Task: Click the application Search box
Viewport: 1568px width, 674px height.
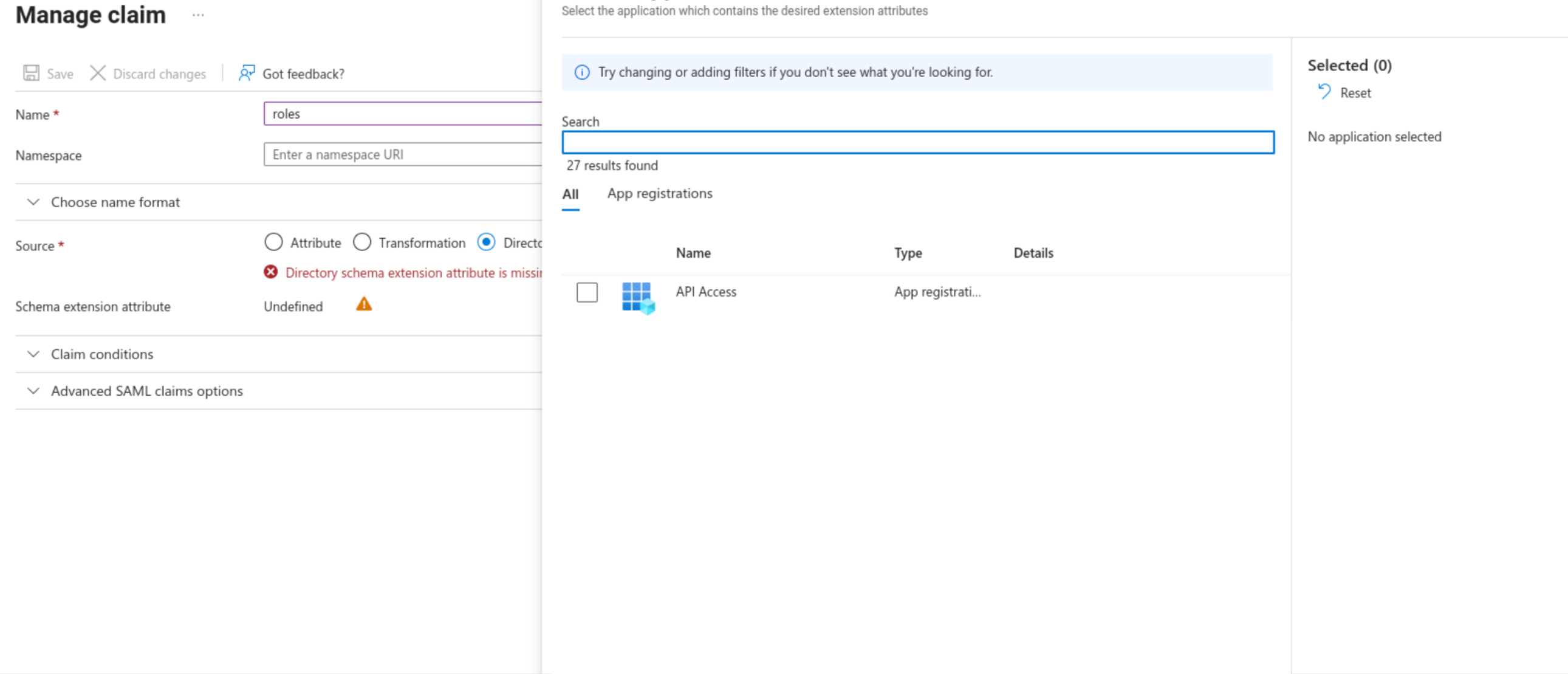Action: tap(918, 142)
